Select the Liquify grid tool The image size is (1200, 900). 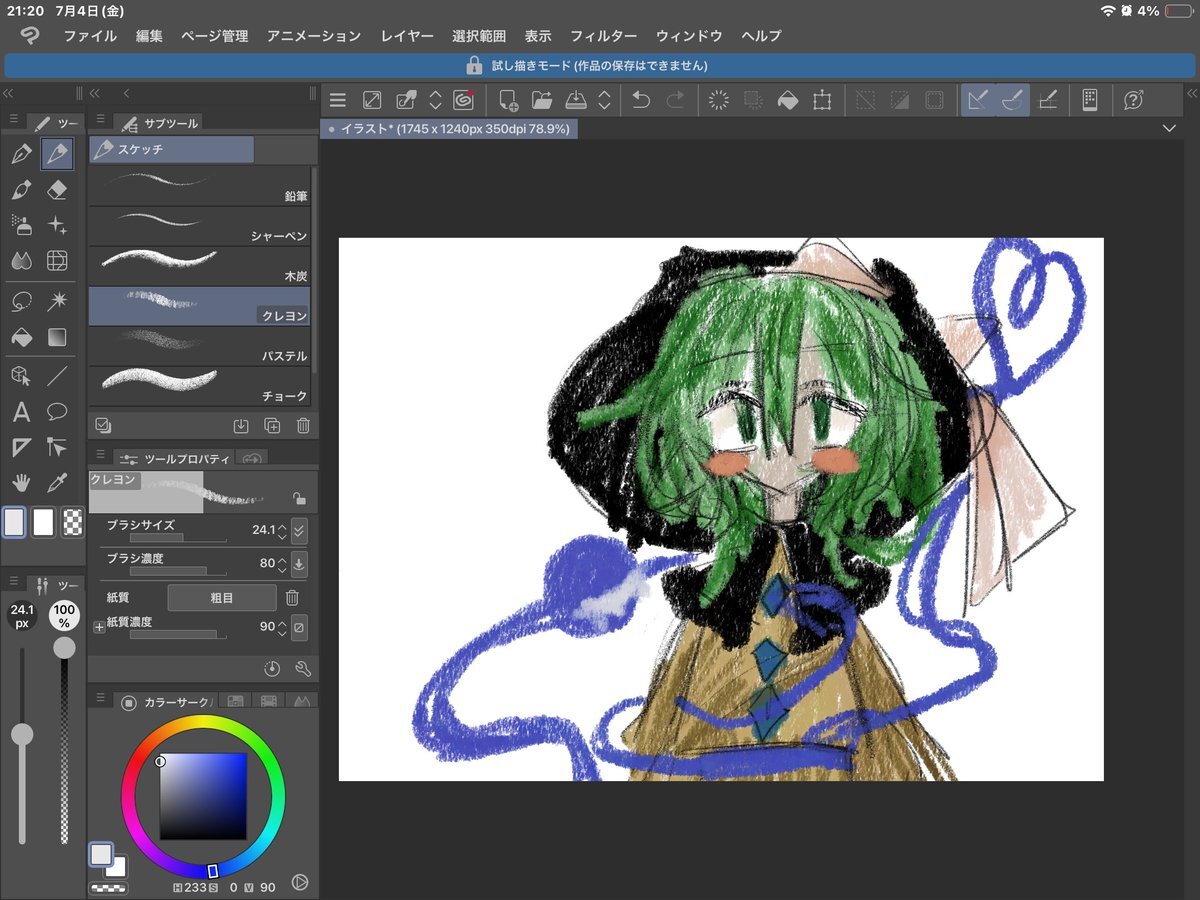pyautogui.click(x=58, y=261)
